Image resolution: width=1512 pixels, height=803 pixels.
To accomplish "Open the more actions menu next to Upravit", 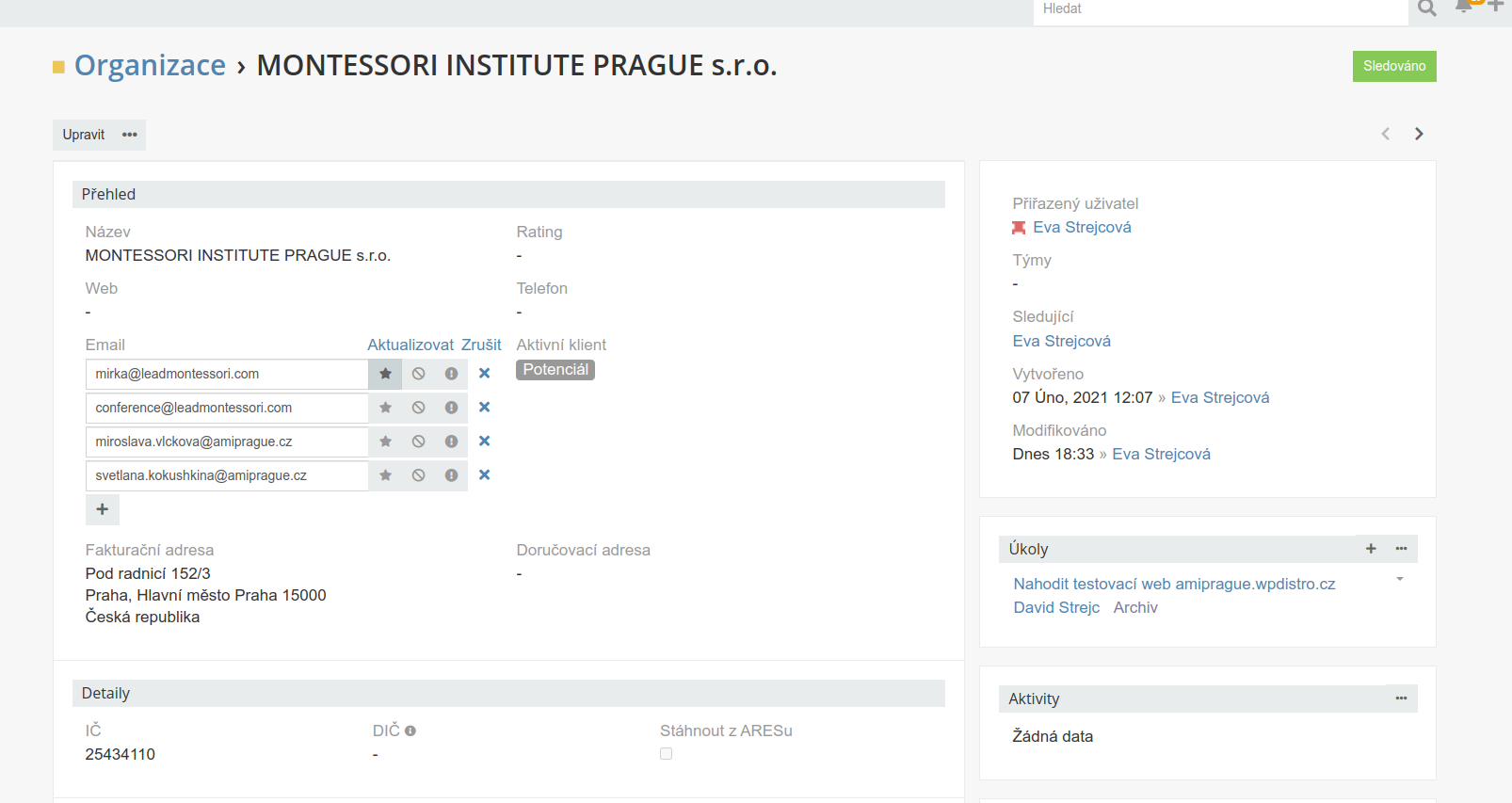I will click(x=130, y=135).
